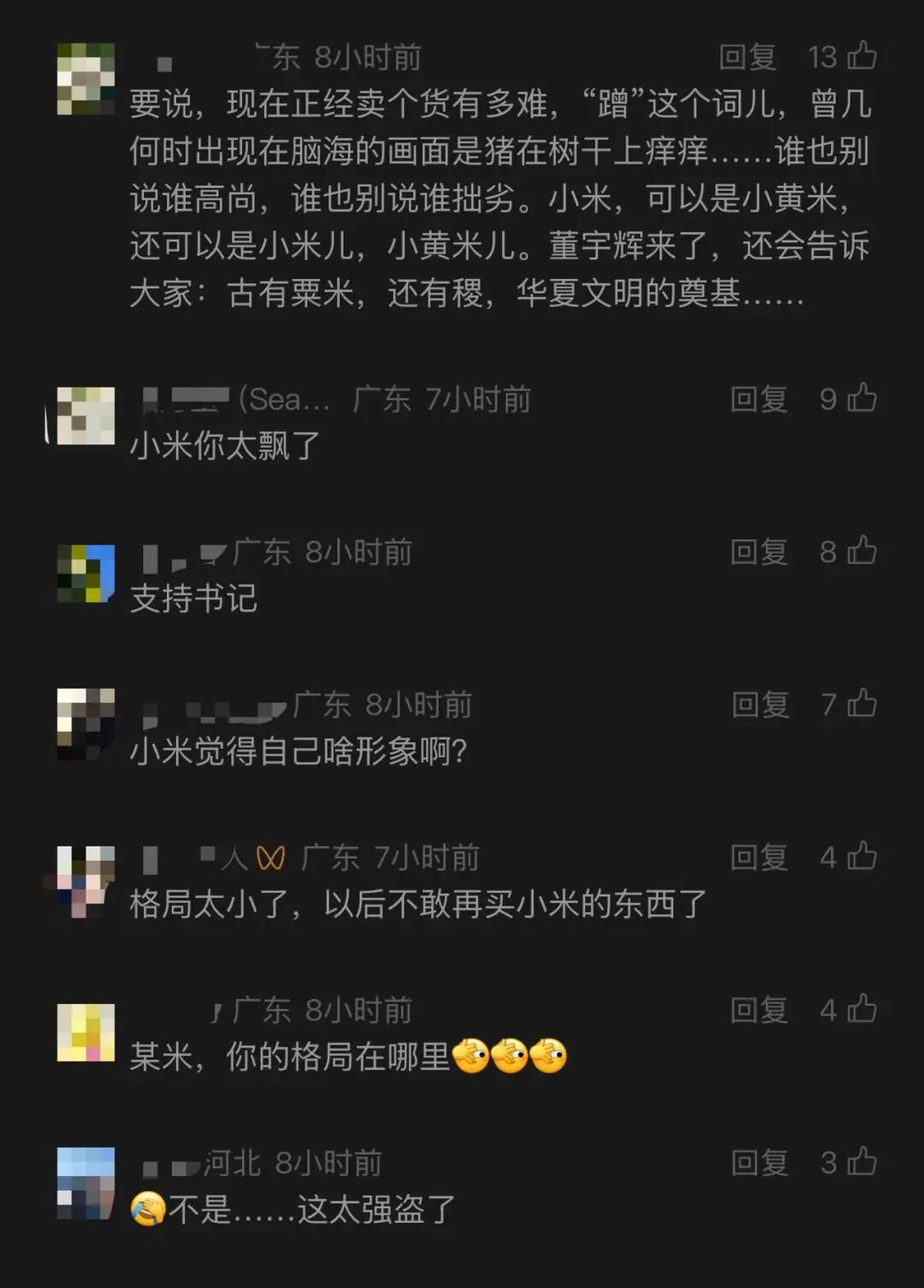Like the comment "这太强盗了"

(862, 1161)
